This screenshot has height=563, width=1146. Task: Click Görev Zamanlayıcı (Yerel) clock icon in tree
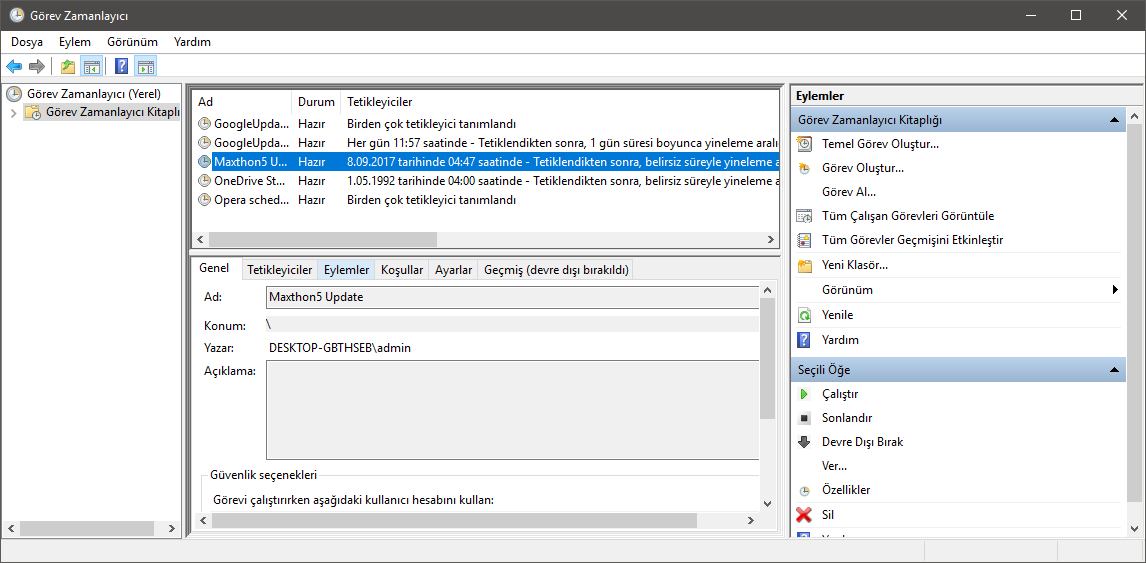tap(14, 94)
